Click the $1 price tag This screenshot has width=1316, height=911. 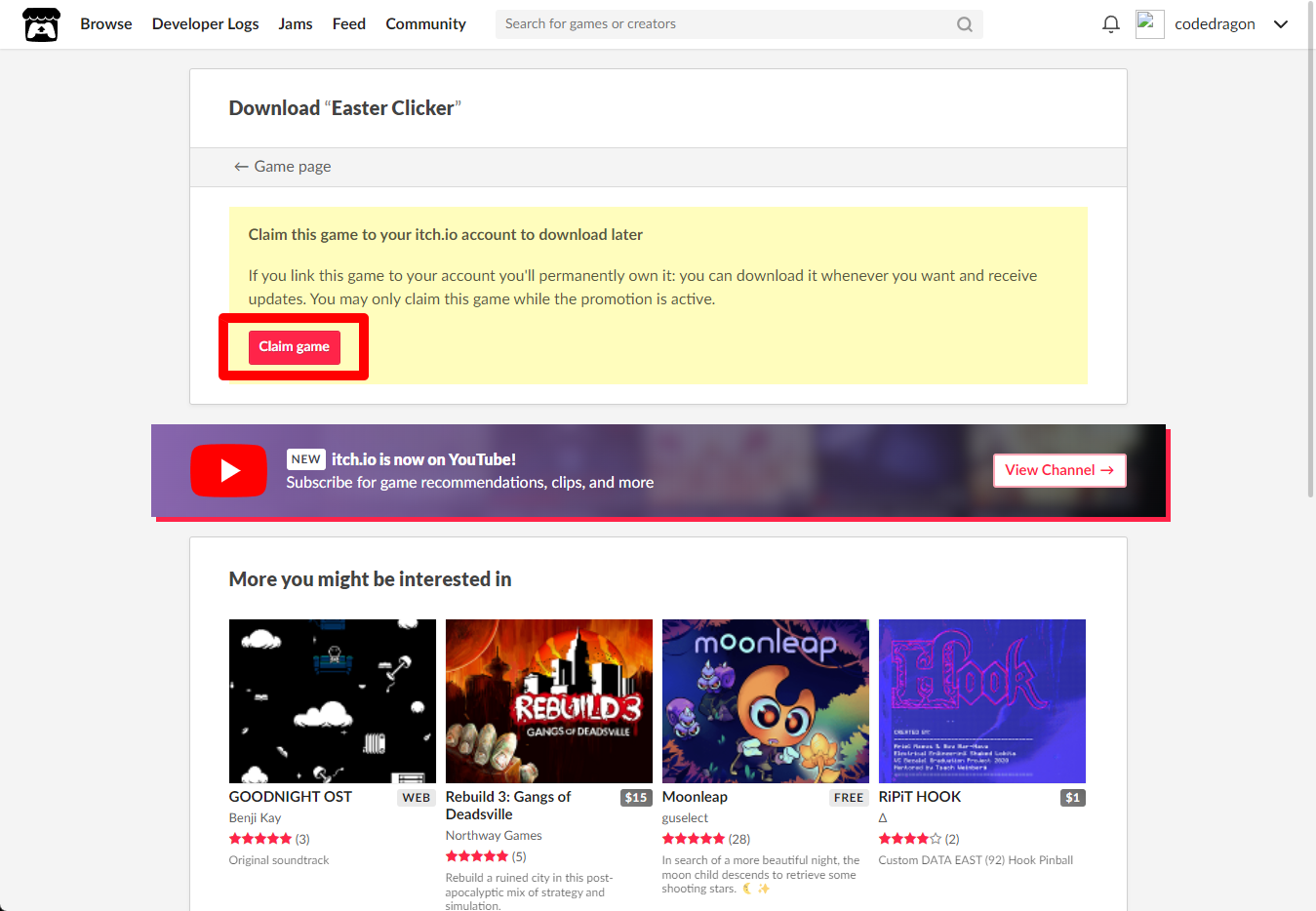pyautogui.click(x=1073, y=798)
